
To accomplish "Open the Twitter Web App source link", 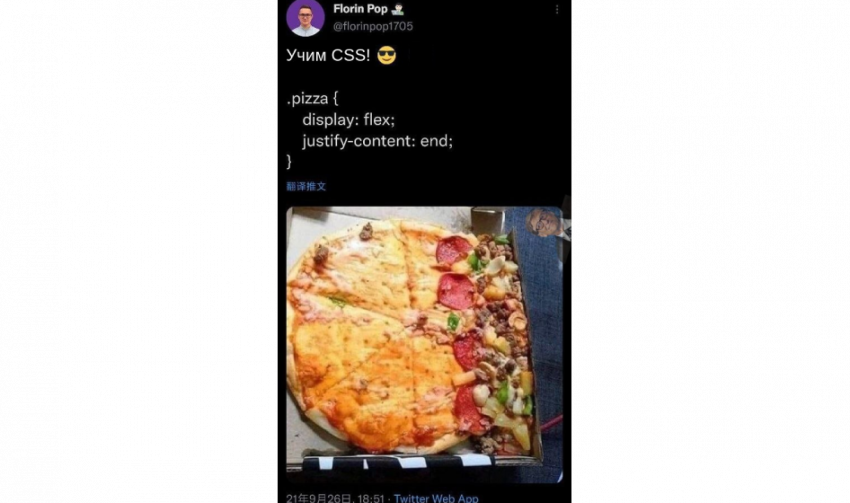I will (436, 498).
